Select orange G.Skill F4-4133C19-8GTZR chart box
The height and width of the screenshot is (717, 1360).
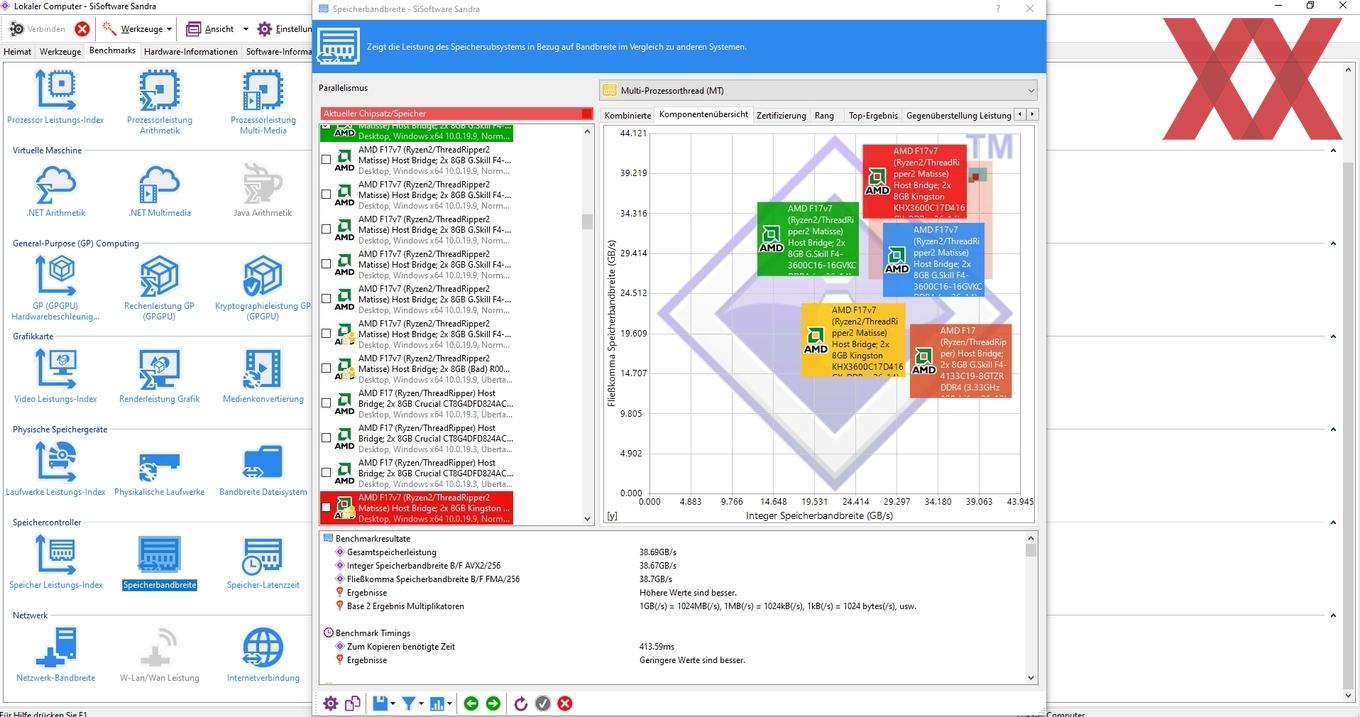(x=961, y=361)
